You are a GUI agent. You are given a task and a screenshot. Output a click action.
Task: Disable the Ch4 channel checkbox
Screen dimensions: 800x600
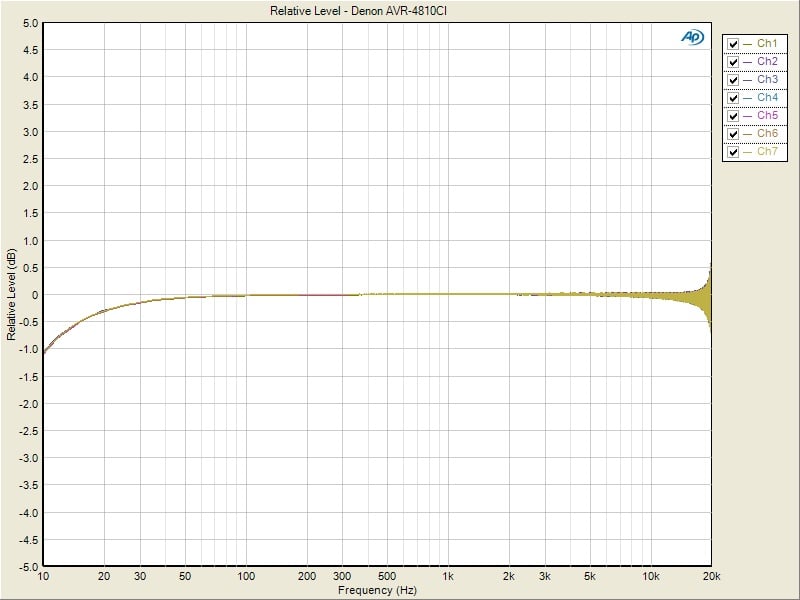[734, 98]
